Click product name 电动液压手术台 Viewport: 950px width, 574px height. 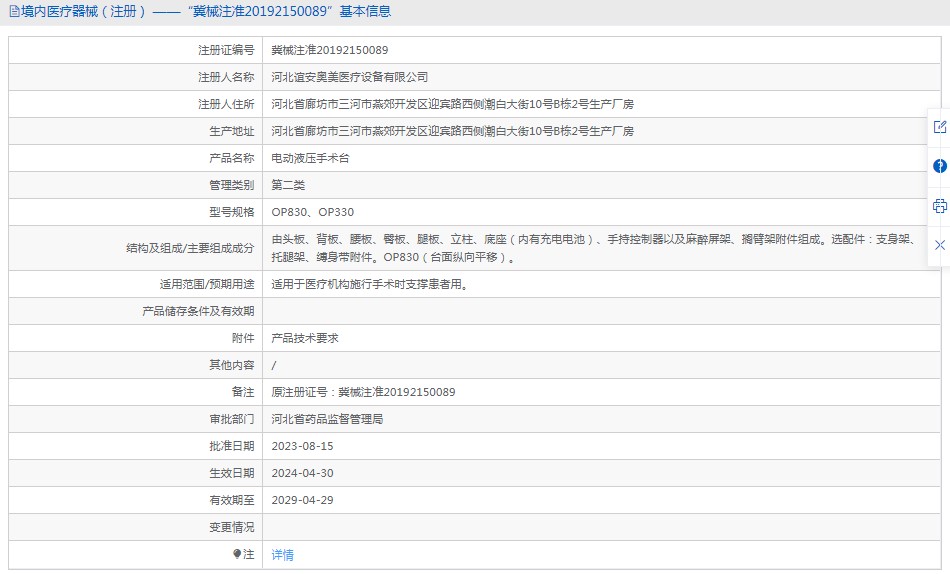pyautogui.click(x=310, y=158)
